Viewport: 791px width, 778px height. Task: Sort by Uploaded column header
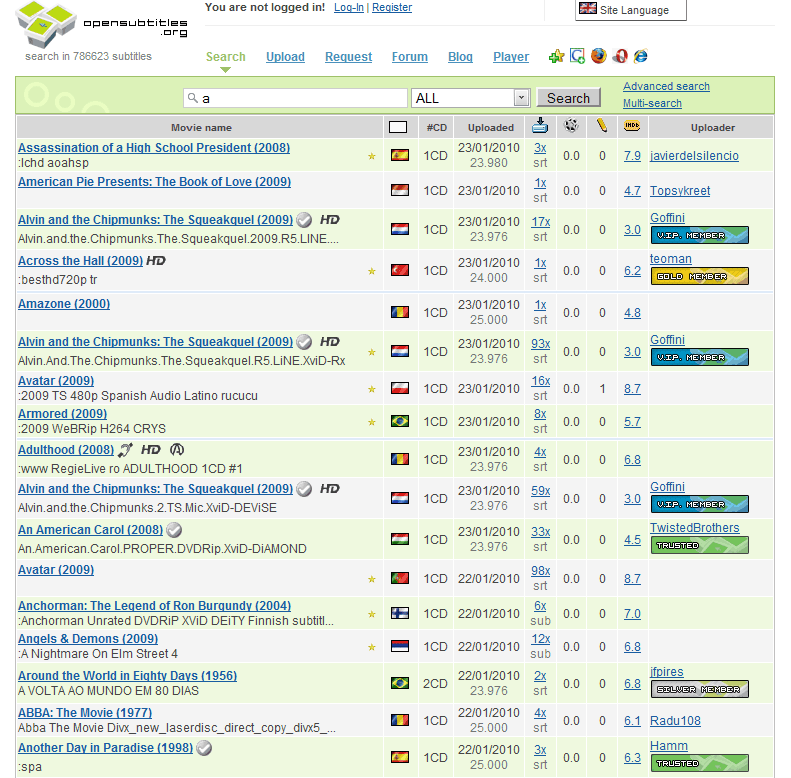pos(490,128)
